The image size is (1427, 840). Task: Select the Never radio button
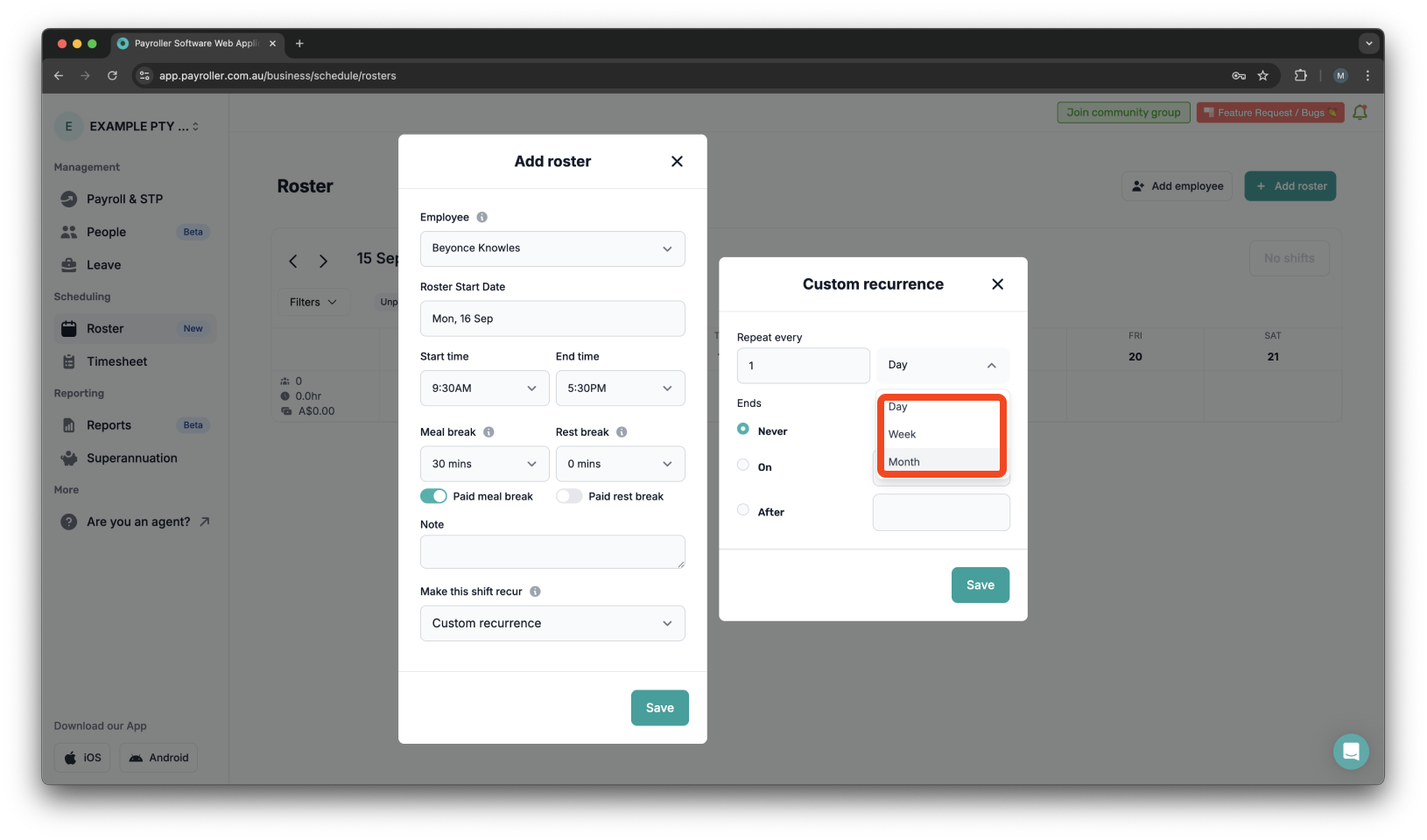coord(743,429)
